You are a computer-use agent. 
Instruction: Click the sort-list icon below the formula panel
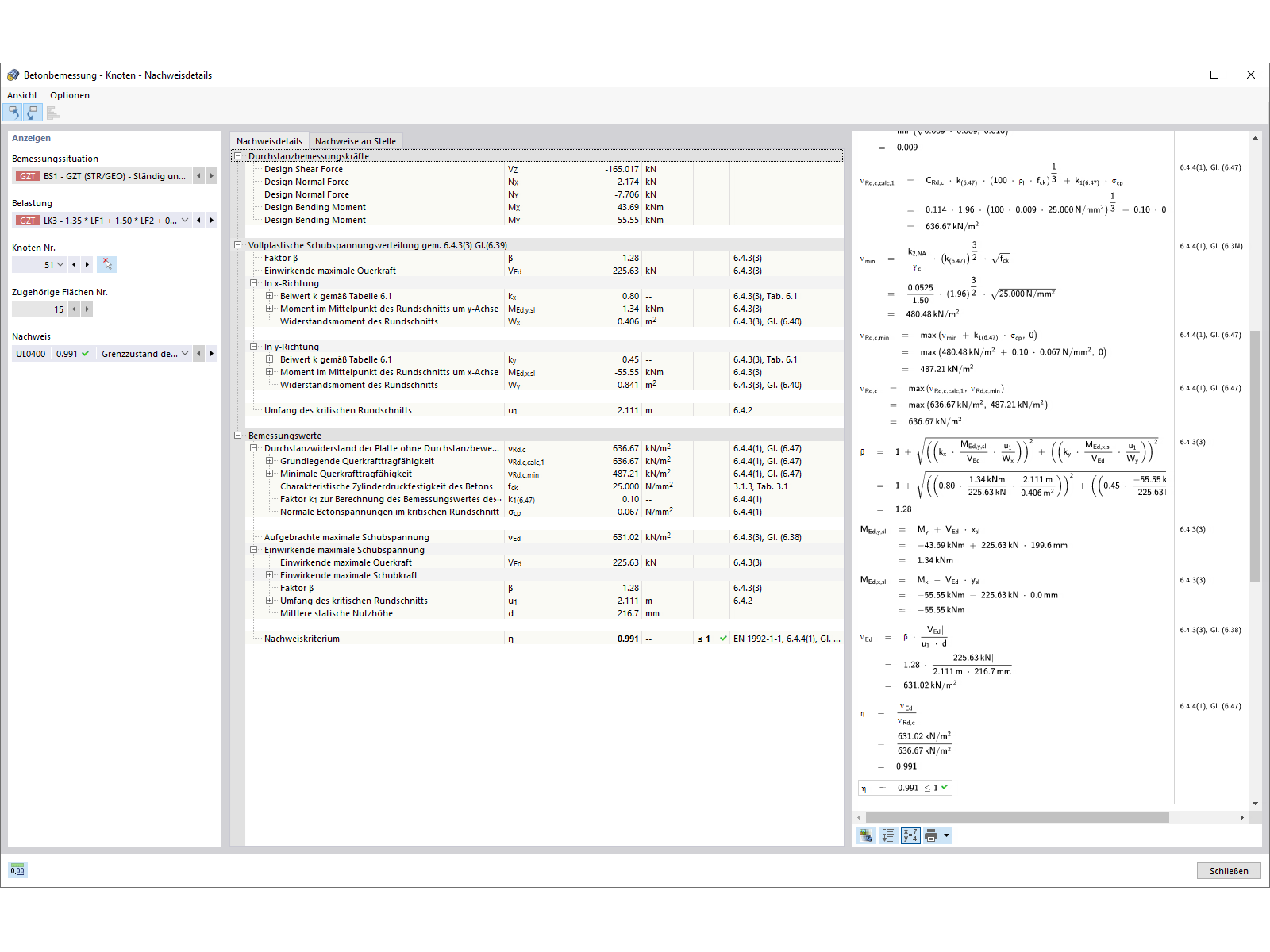click(888, 835)
